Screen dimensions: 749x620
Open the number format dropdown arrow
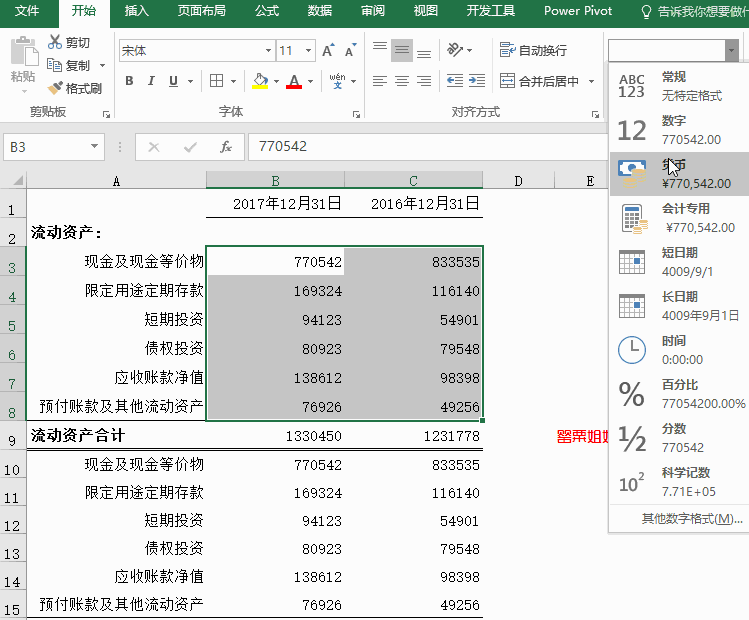(x=731, y=50)
